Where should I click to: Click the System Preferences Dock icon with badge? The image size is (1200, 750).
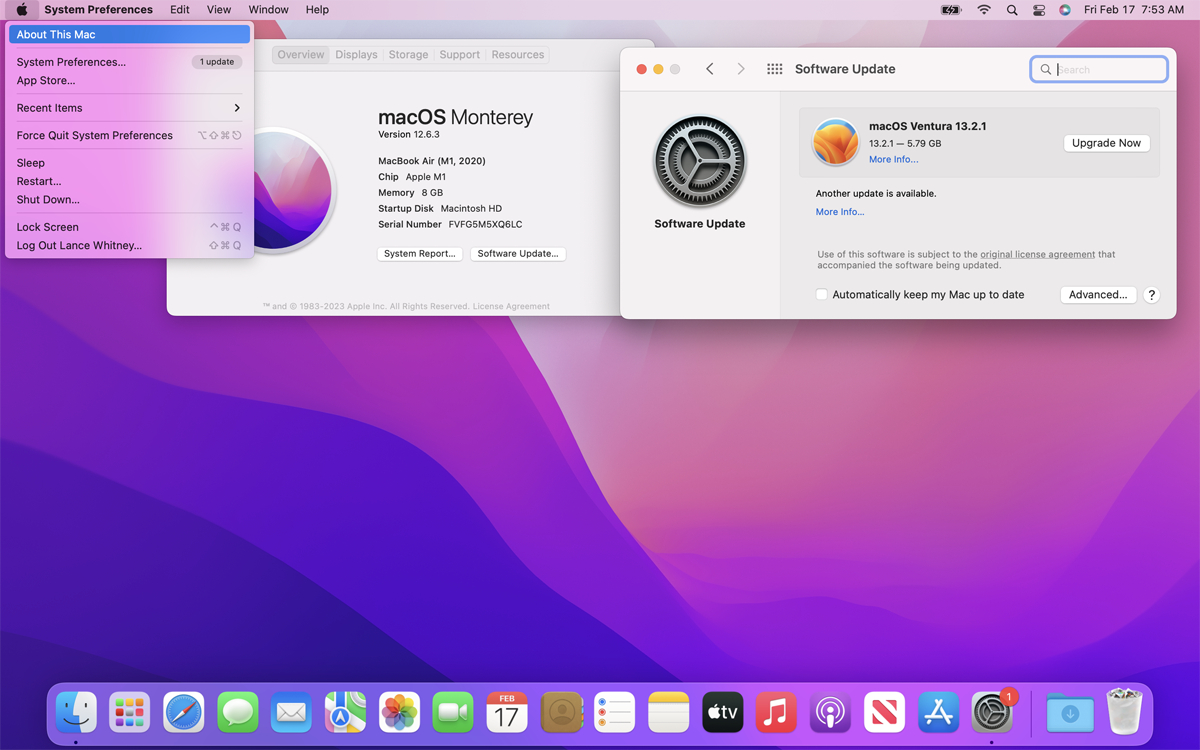tap(992, 712)
